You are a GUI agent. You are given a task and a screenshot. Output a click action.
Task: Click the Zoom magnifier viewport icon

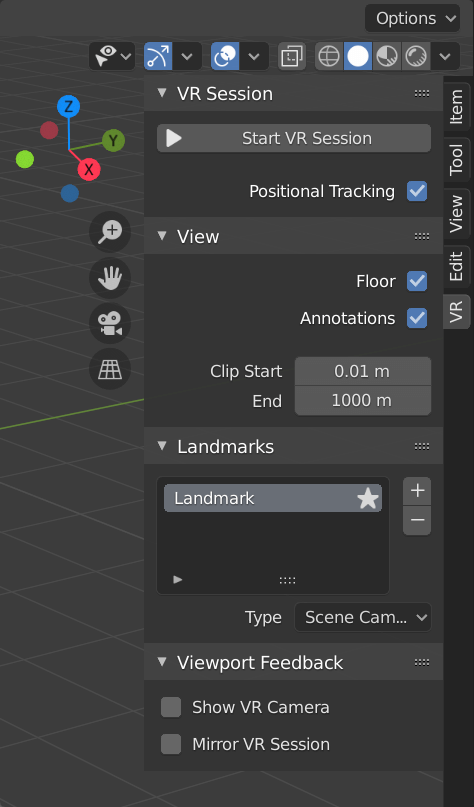click(110, 232)
